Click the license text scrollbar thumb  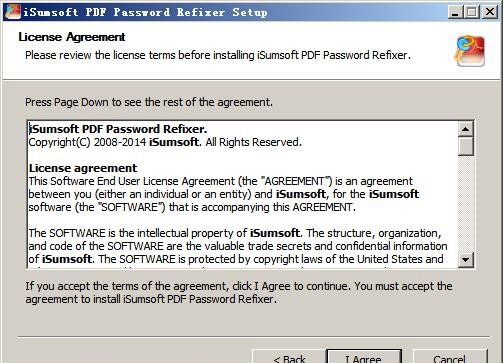coord(466,146)
